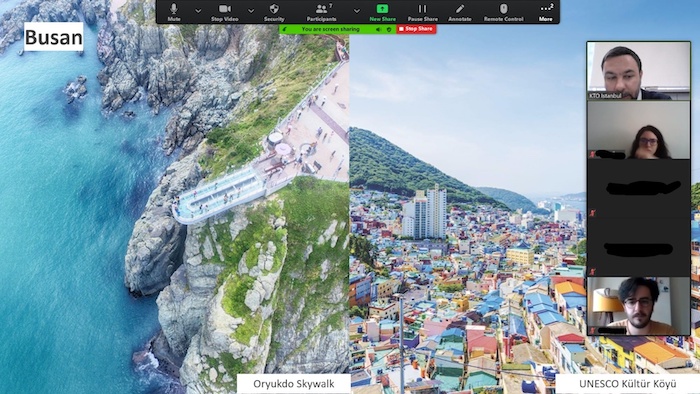Click muted mic icon on bottom man's tile
This screenshot has height=394, width=700.
tap(592, 331)
